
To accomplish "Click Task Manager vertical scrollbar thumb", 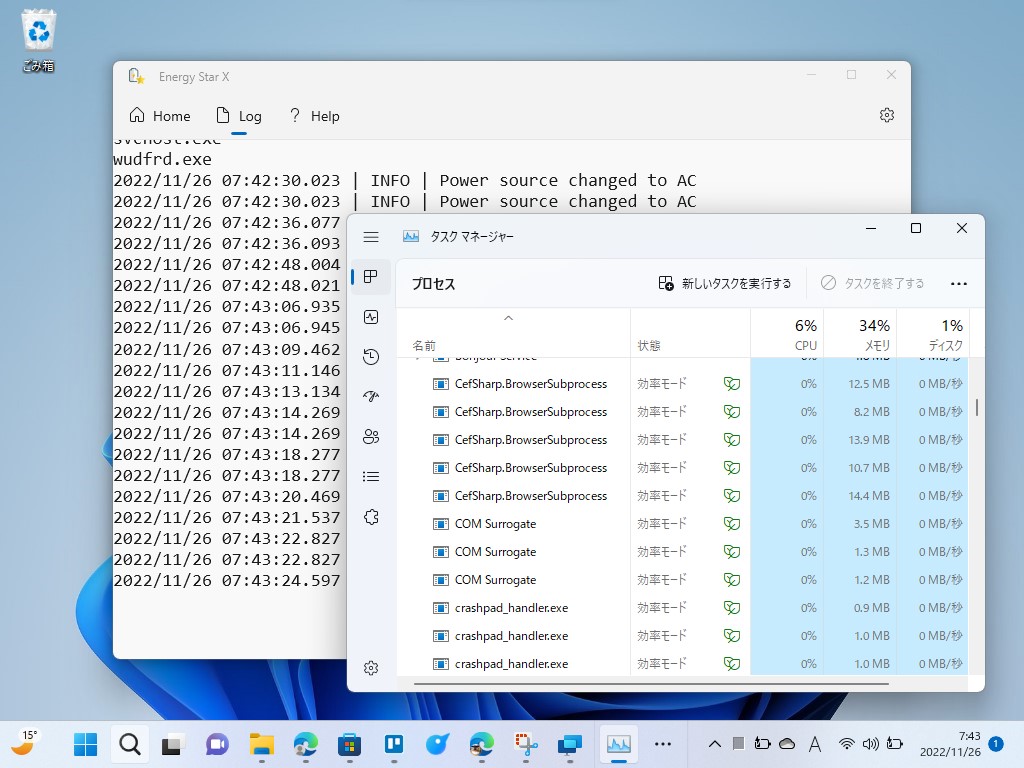I will pyautogui.click(x=977, y=408).
